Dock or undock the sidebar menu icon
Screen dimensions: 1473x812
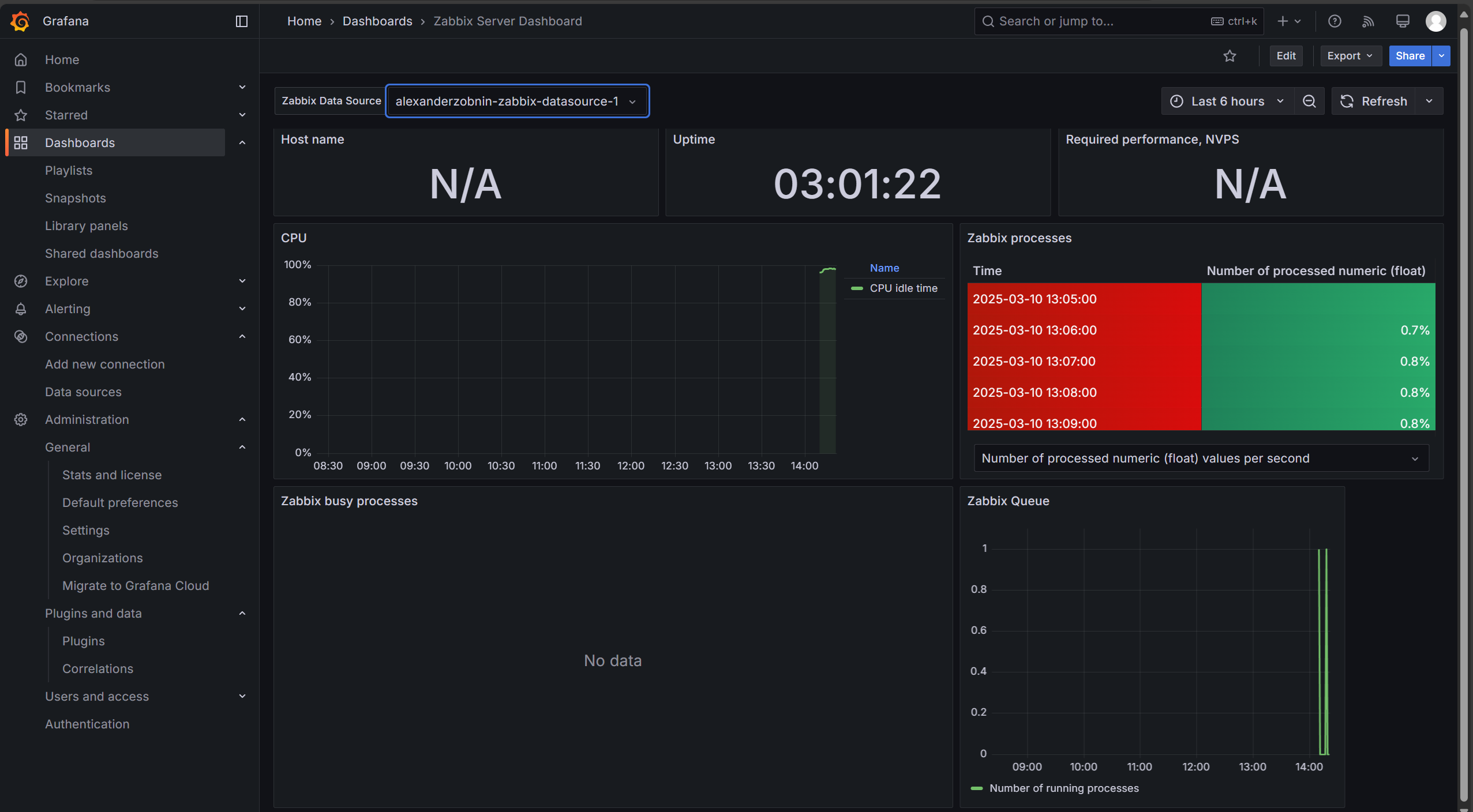point(242,21)
